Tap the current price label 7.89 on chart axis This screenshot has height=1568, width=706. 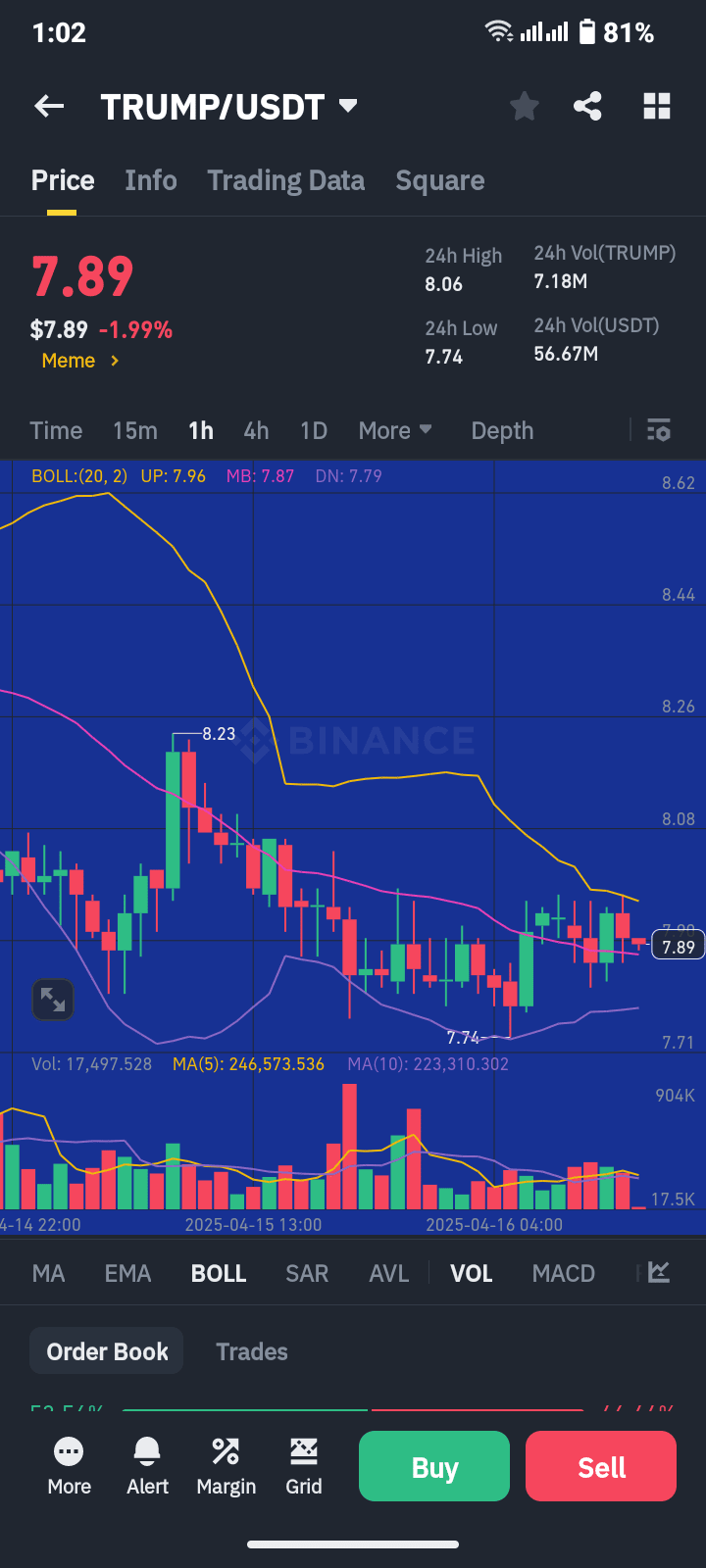point(678,947)
